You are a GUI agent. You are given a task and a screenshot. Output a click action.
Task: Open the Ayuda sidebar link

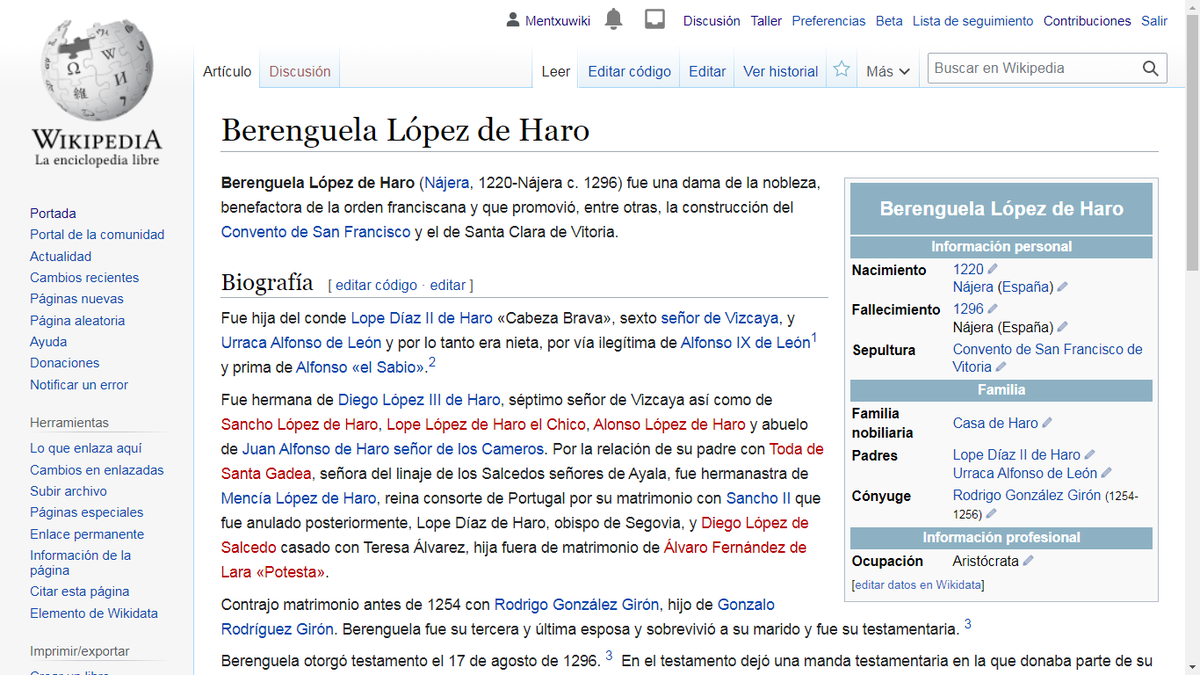[48, 341]
